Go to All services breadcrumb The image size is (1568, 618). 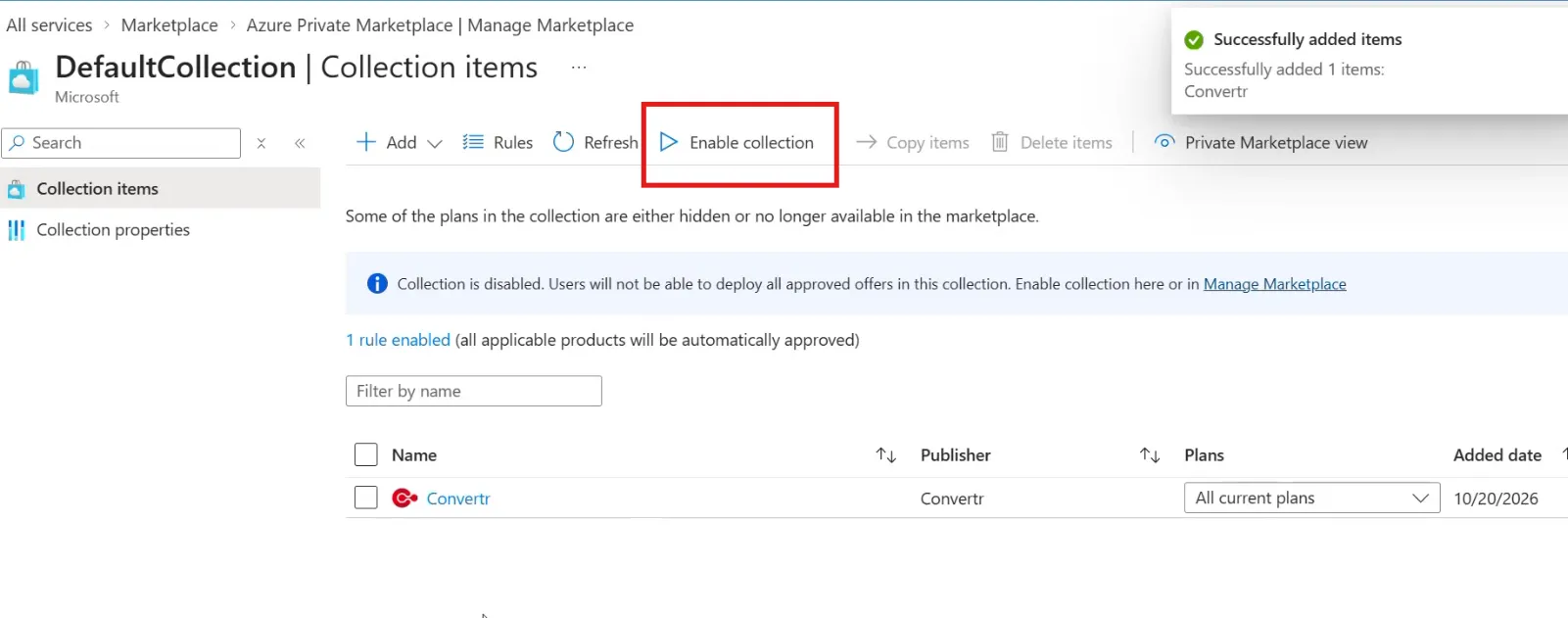pyautogui.click(x=49, y=25)
